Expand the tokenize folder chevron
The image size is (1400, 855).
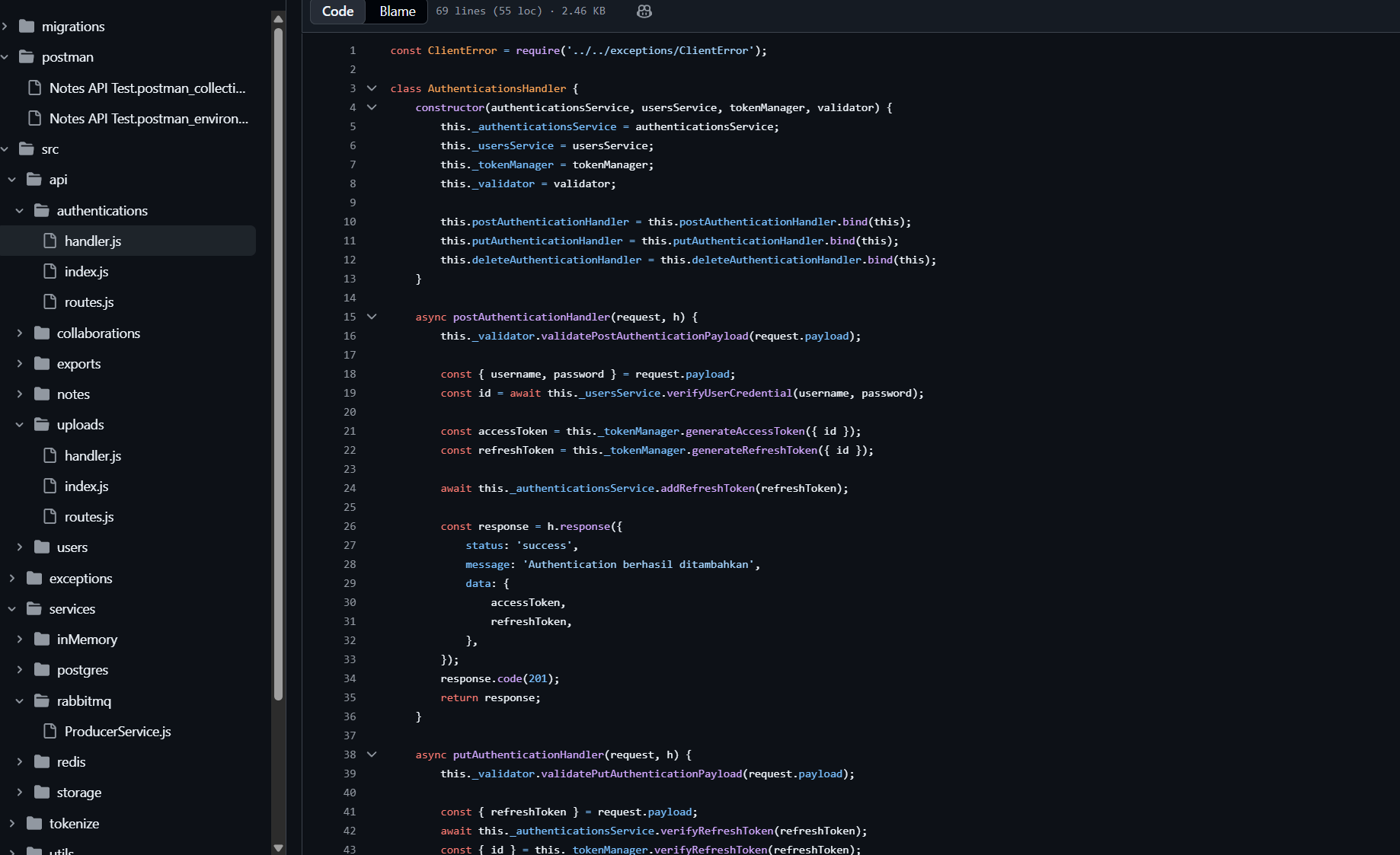[x=12, y=824]
